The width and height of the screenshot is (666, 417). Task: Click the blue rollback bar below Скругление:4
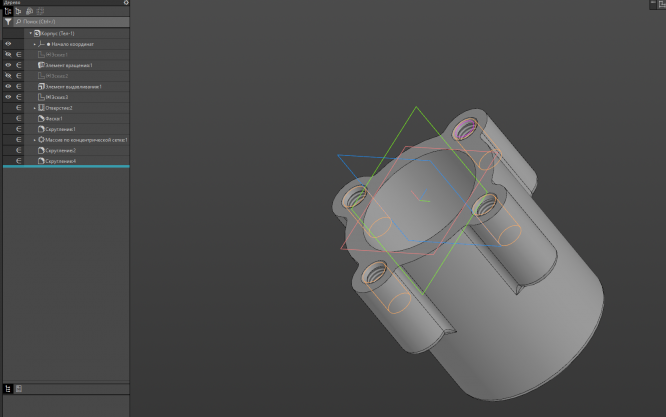click(64, 167)
